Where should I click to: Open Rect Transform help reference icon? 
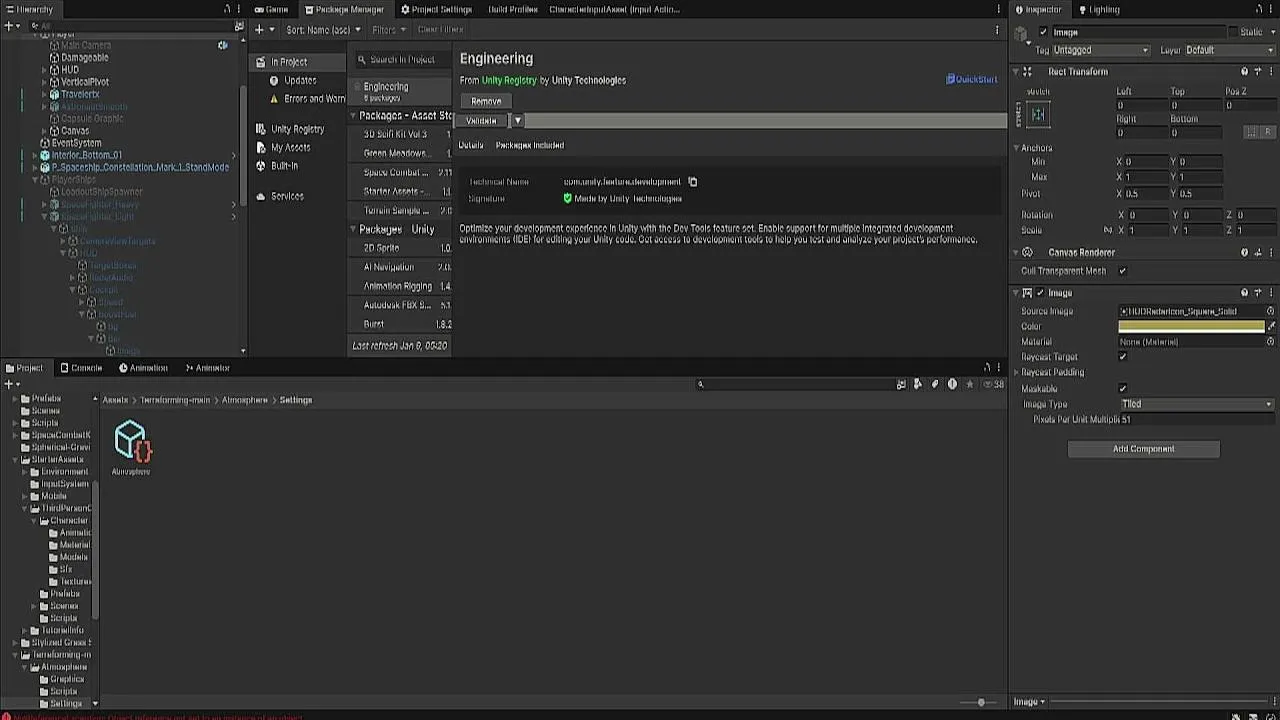[1244, 72]
